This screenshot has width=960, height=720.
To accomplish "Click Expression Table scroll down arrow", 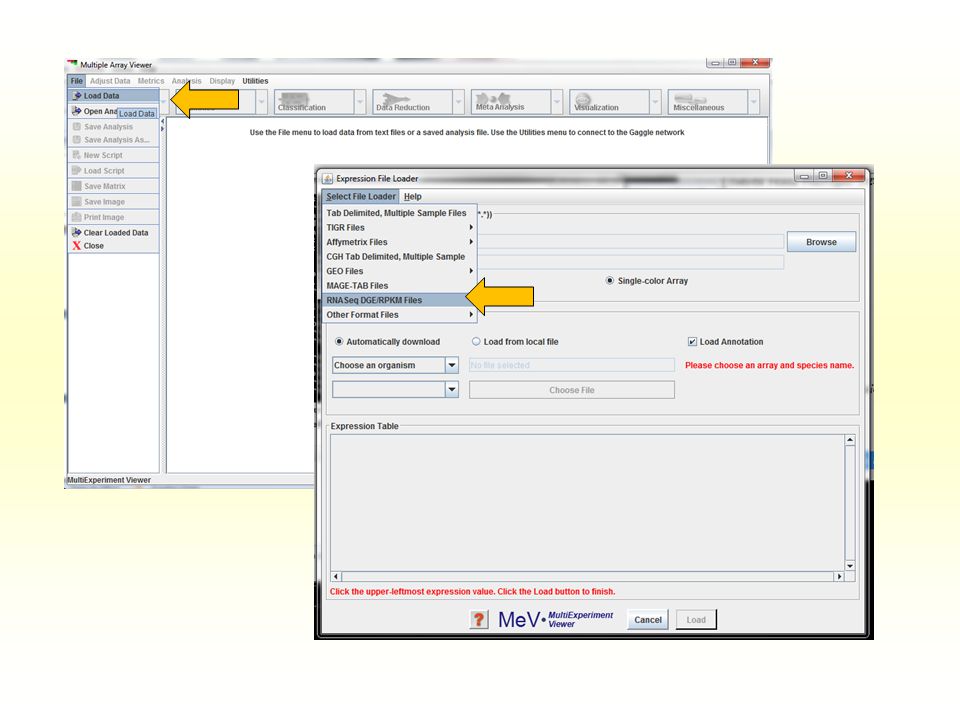I will click(850, 566).
